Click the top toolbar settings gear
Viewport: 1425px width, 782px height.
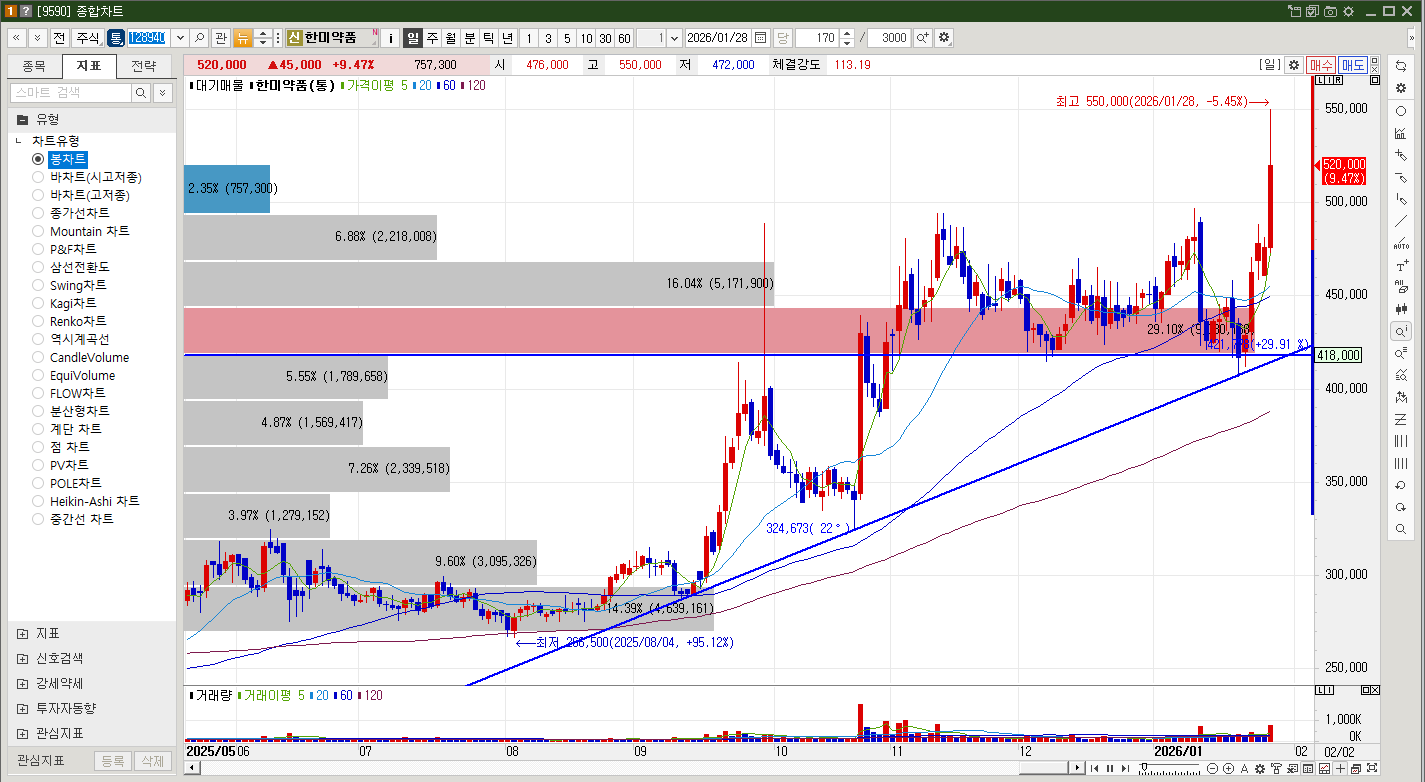pyautogui.click(x=944, y=38)
